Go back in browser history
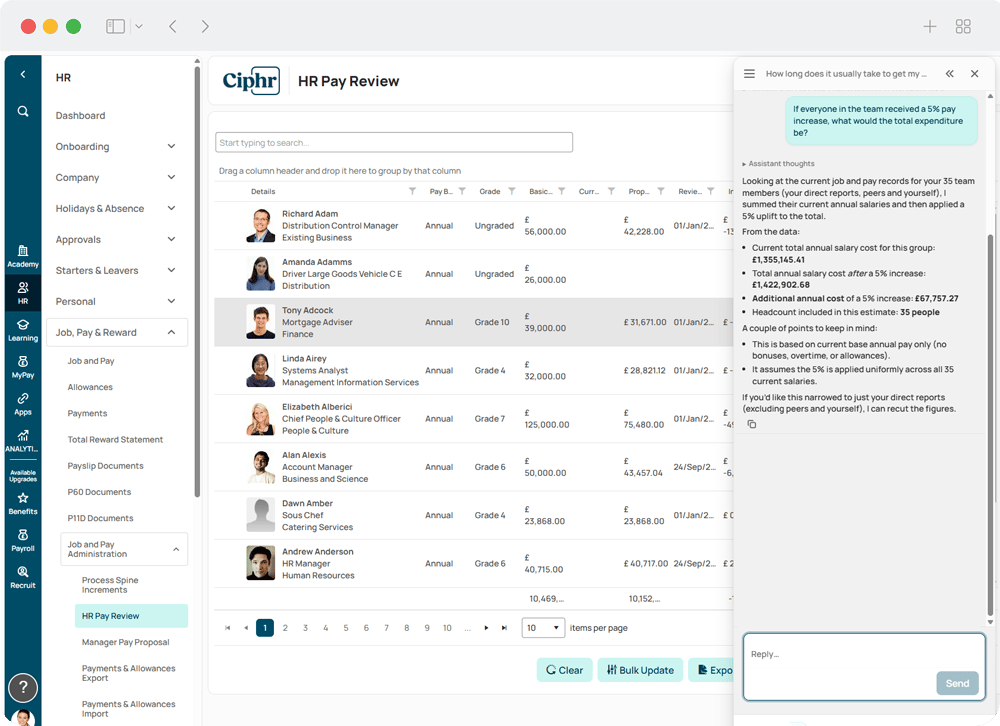The width and height of the screenshot is (1000, 726). point(172,26)
